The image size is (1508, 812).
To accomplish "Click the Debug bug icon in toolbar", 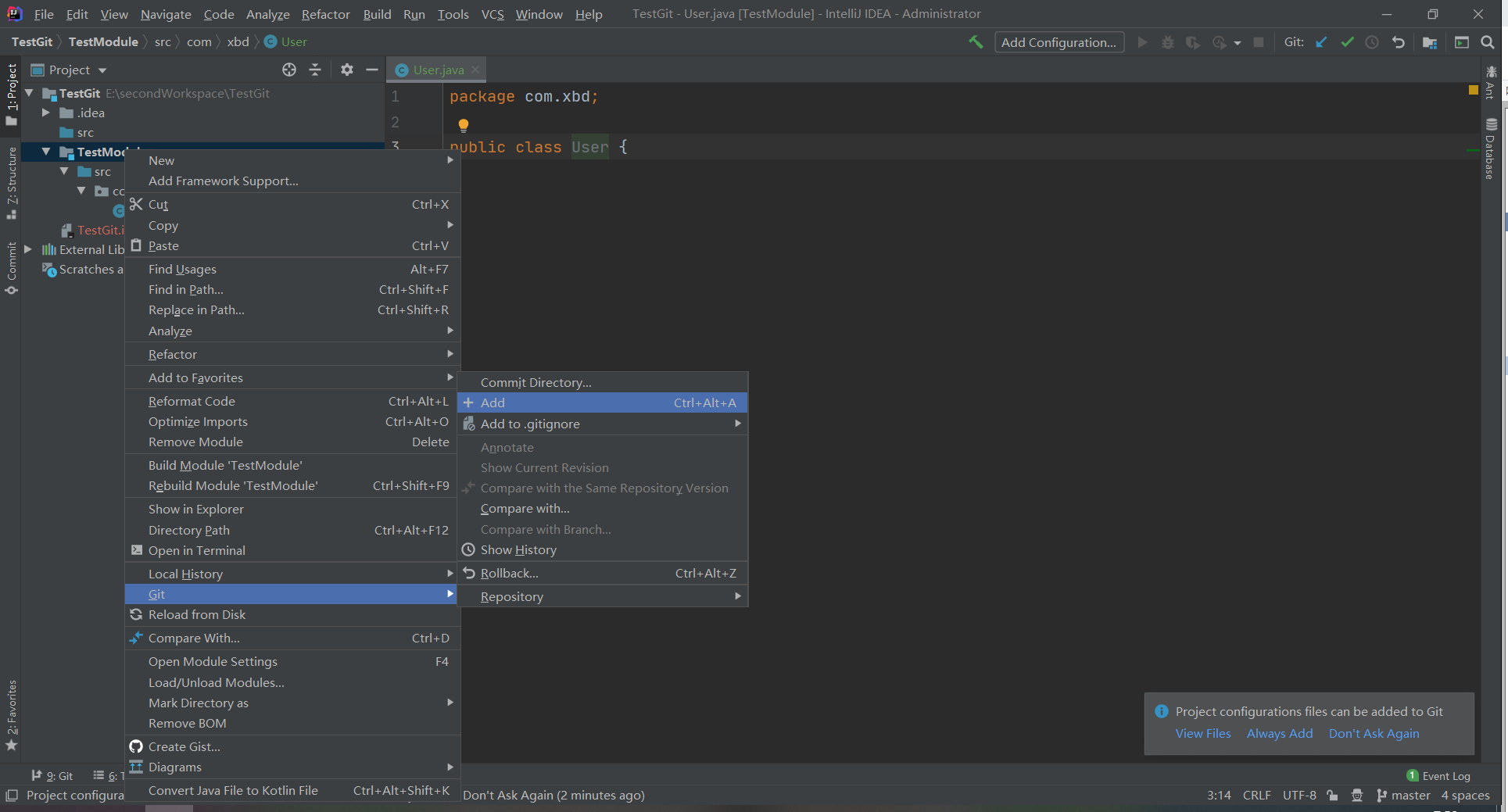I will pos(1167,42).
